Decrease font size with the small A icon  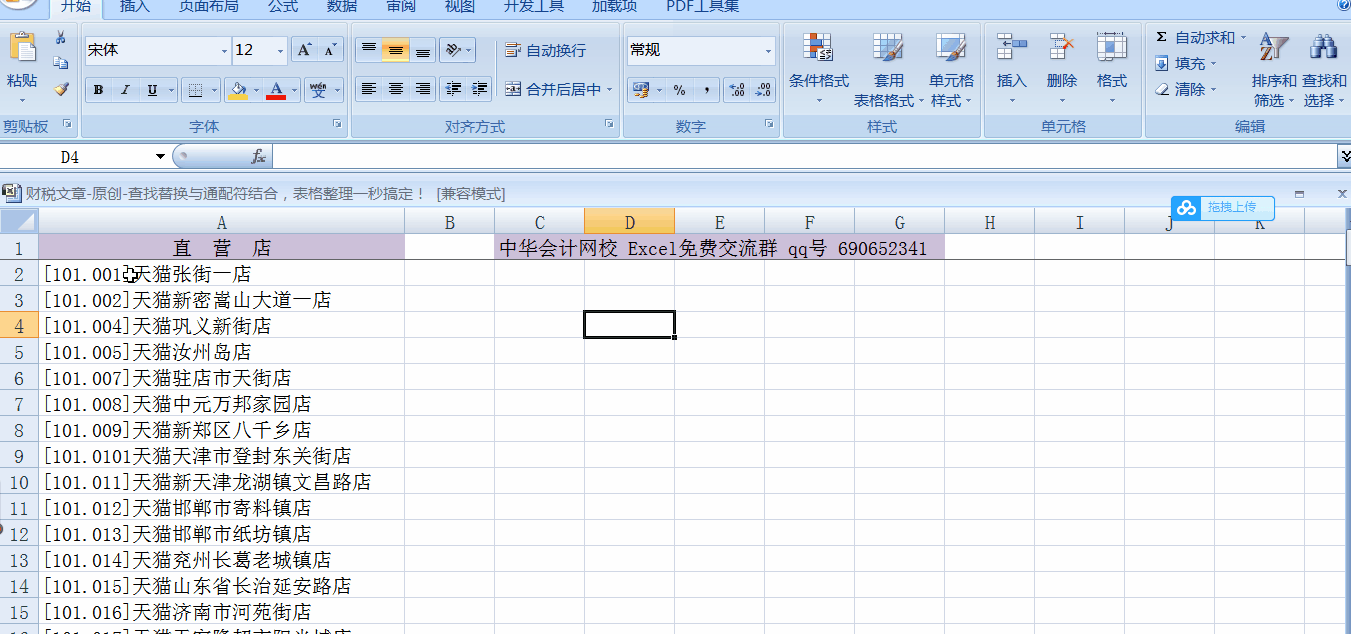coord(331,50)
